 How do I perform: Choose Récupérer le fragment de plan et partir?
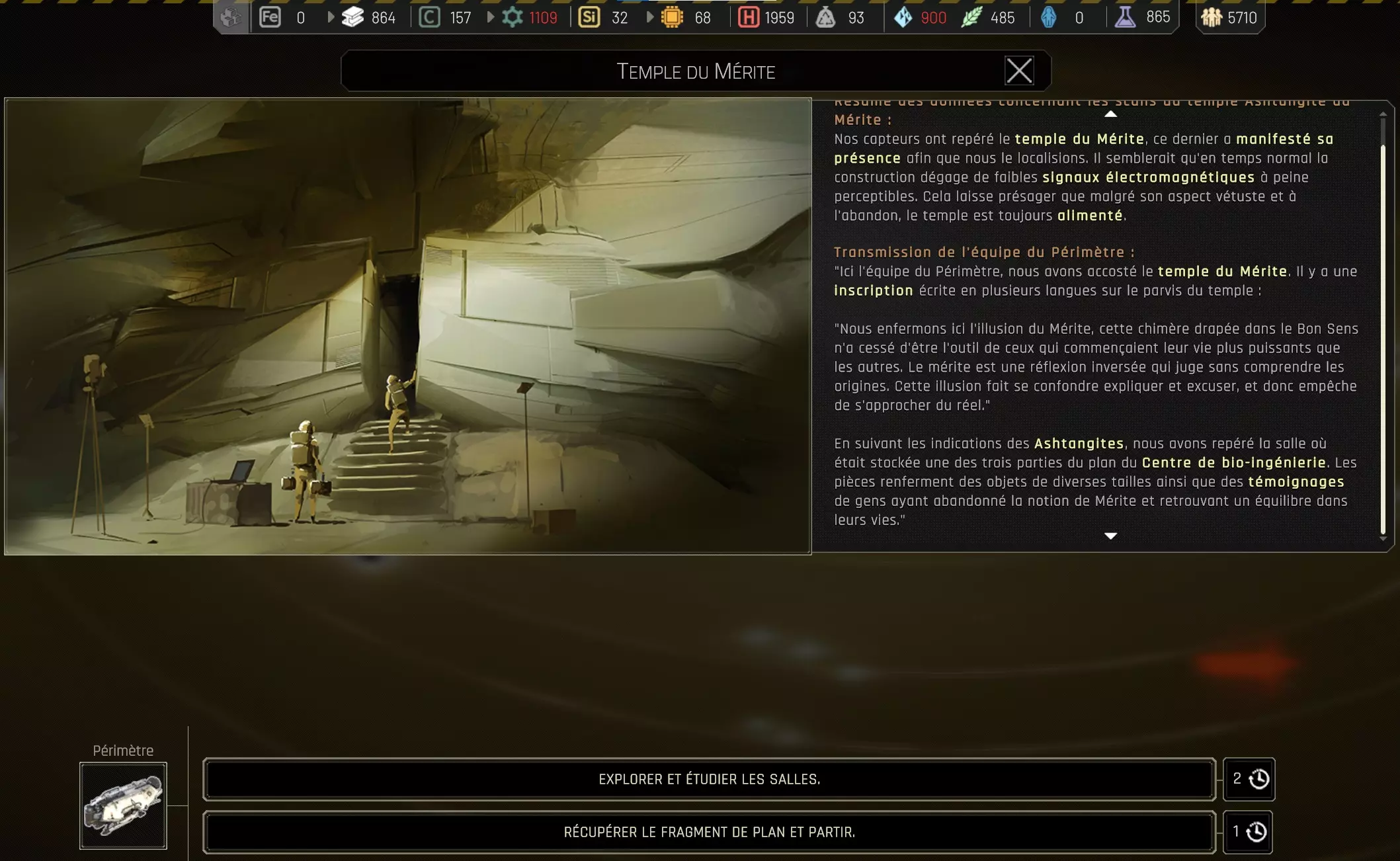point(709,832)
